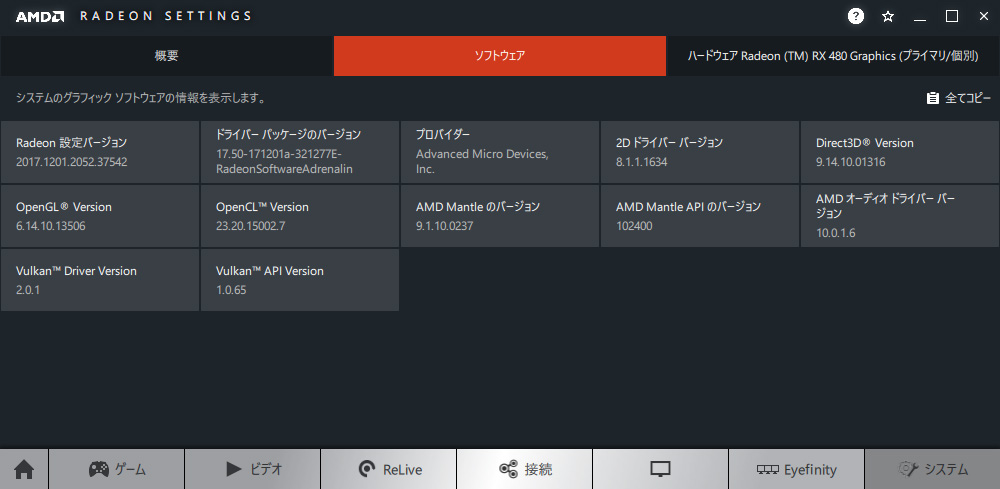Click the AMD Mantle API のバージョン label

[x=688, y=207]
